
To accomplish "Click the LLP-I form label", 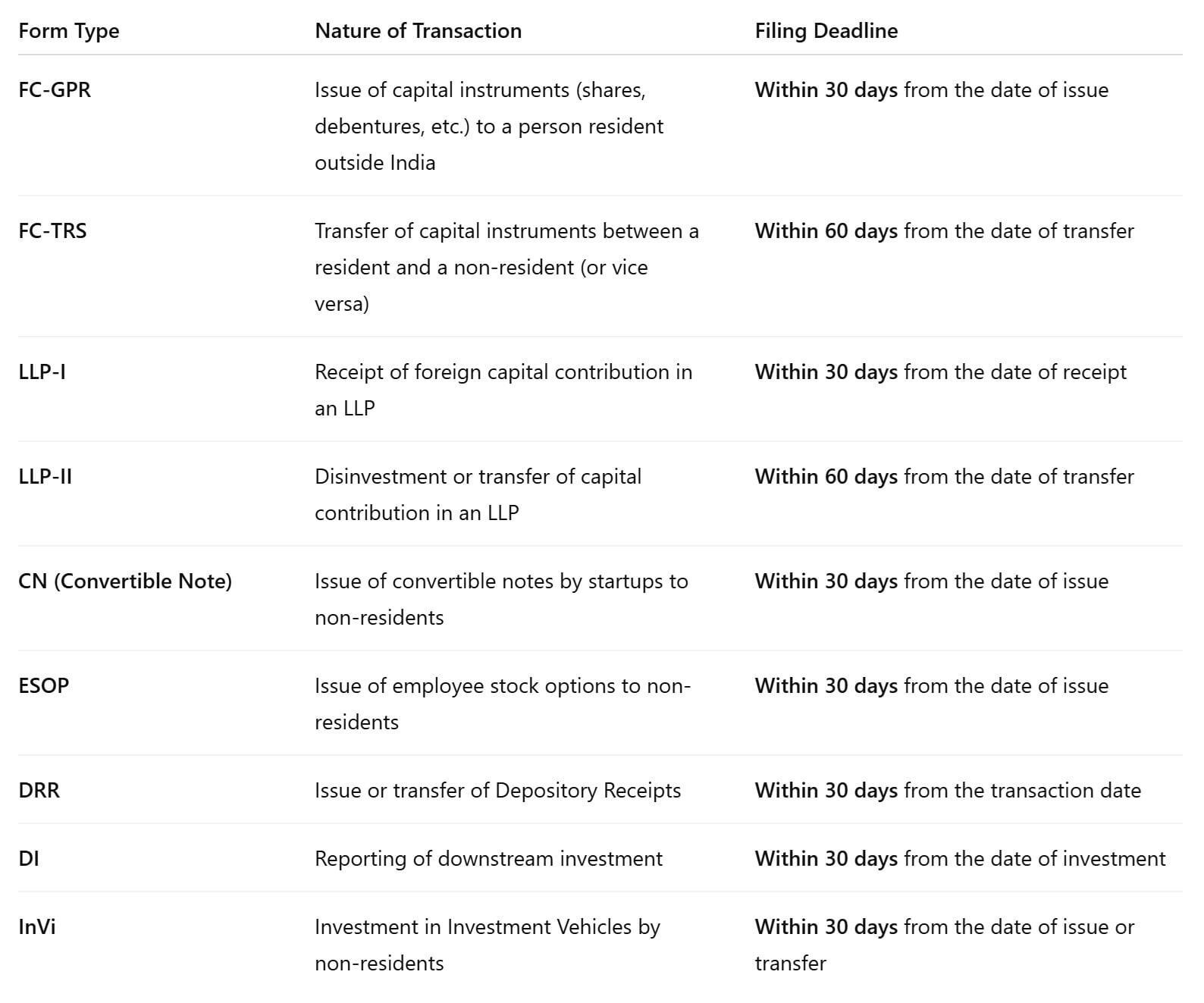I will [42, 372].
